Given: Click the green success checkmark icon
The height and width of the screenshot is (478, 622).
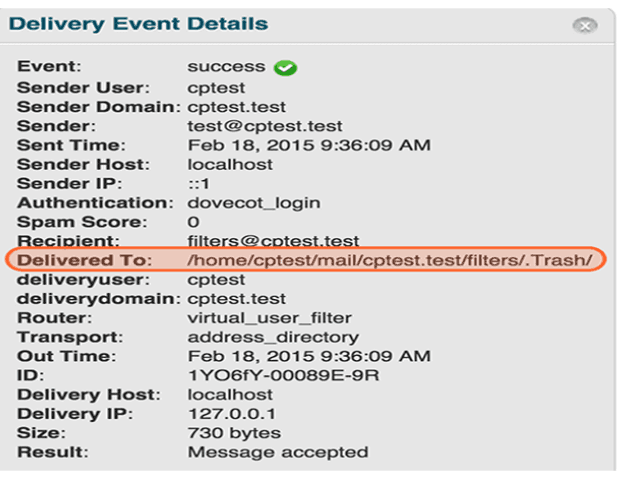Looking at the screenshot, I should (287, 69).
